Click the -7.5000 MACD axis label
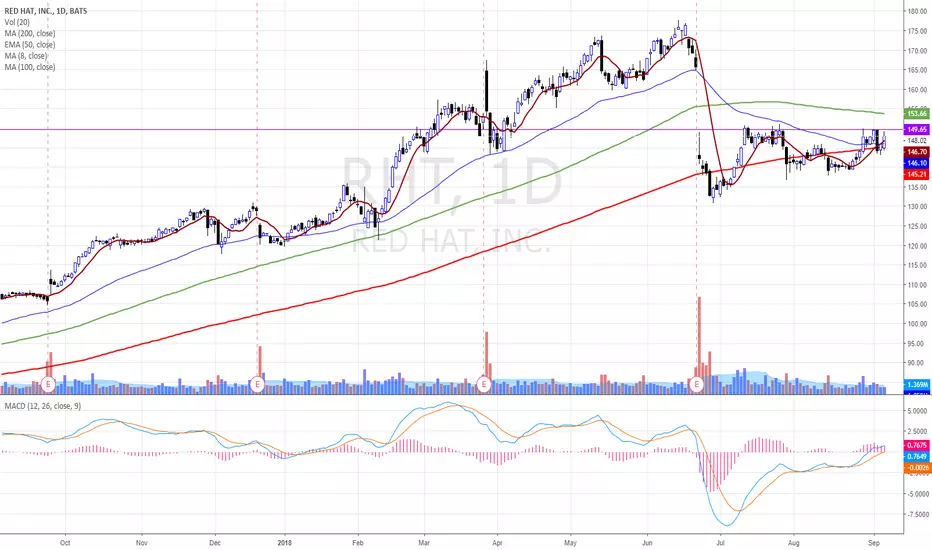The height and width of the screenshot is (550, 932). (x=918, y=515)
